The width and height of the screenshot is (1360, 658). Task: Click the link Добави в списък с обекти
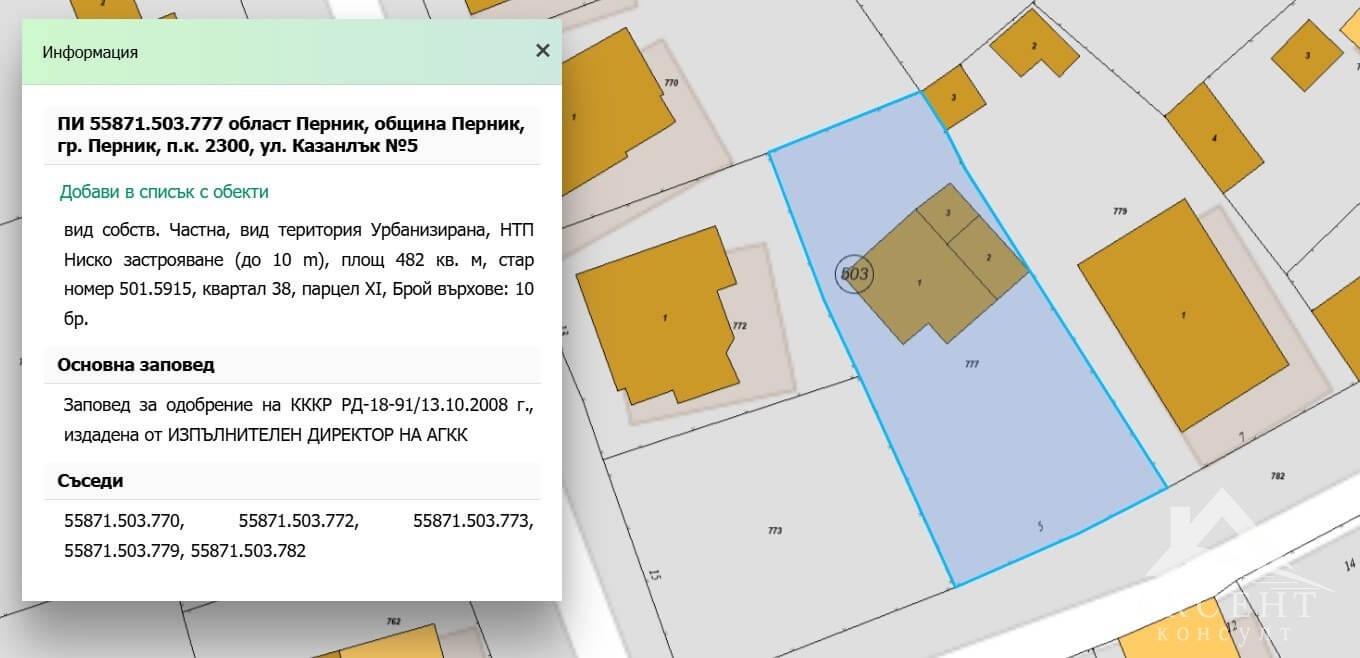point(165,191)
